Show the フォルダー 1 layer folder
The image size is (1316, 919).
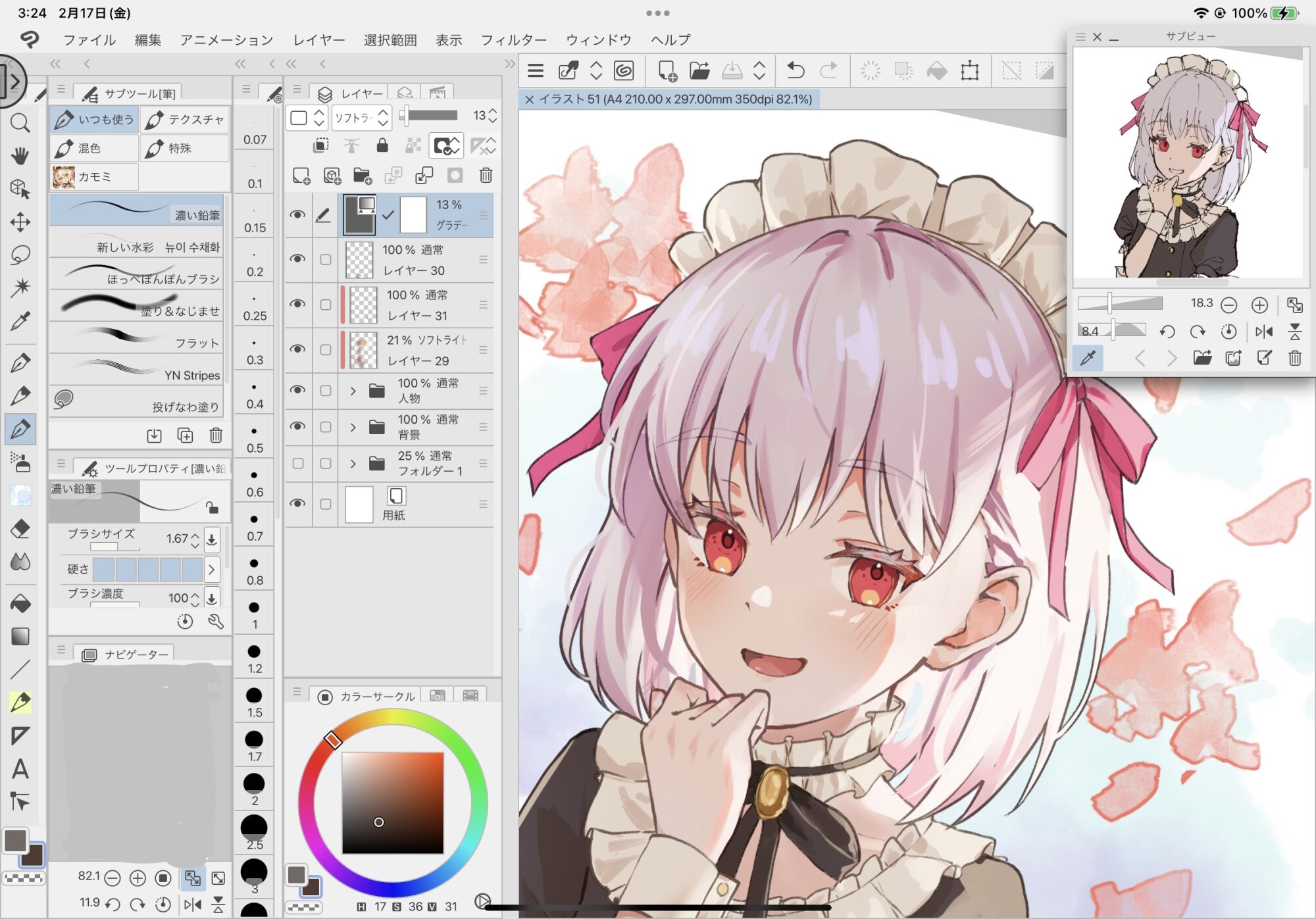click(297, 463)
